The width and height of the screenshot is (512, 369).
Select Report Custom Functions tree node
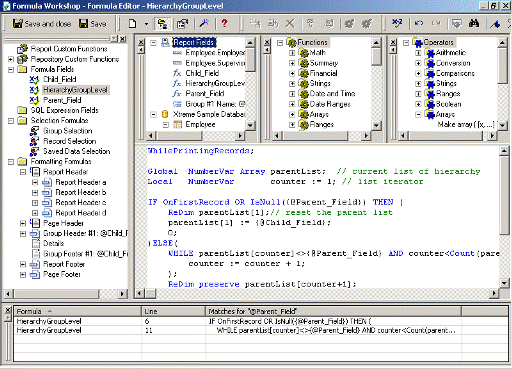pos(69,49)
